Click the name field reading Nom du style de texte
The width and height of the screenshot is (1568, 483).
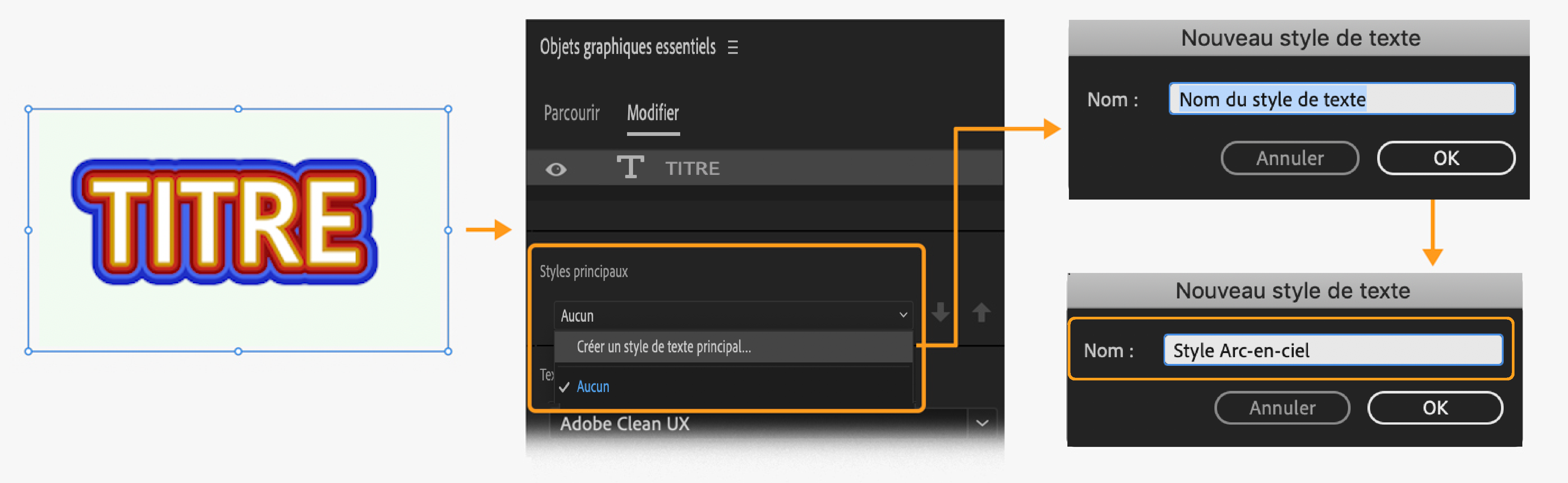click(1341, 99)
